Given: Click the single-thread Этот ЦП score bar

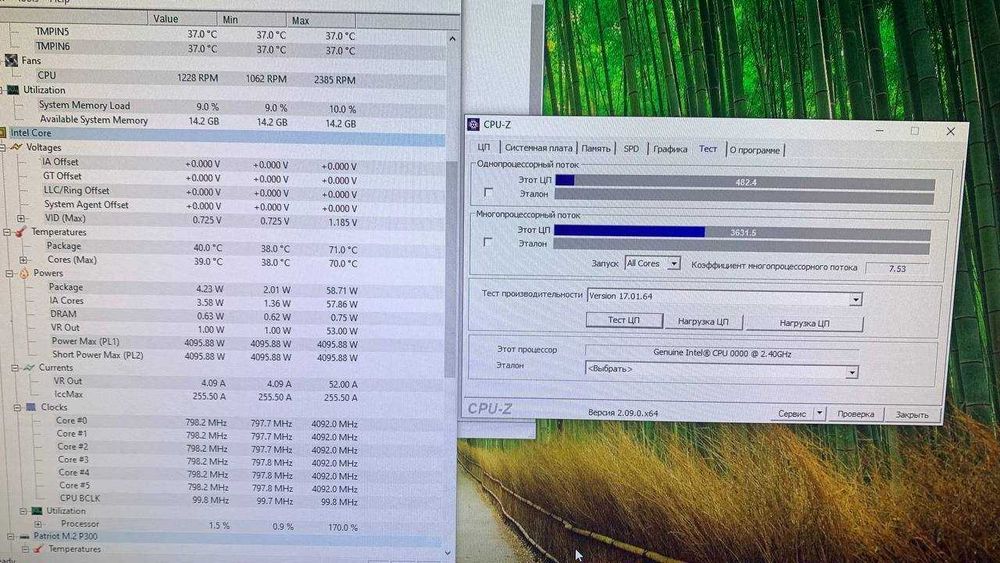Looking at the screenshot, I should 745,182.
